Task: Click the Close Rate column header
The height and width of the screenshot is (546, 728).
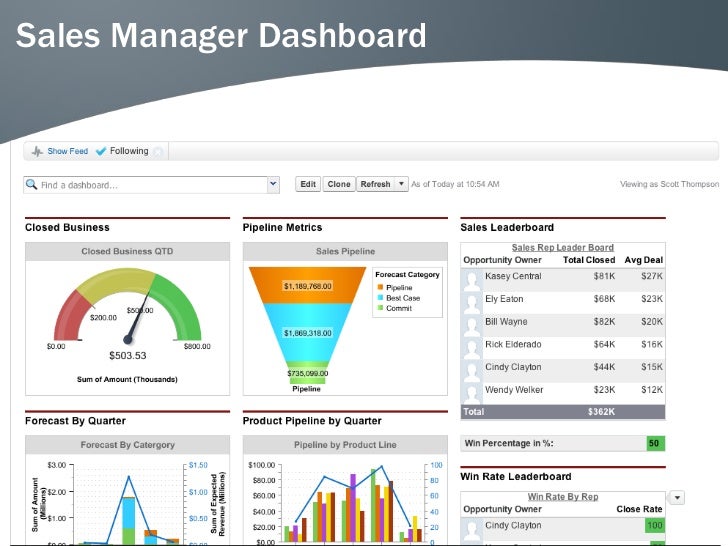Action: [x=639, y=509]
